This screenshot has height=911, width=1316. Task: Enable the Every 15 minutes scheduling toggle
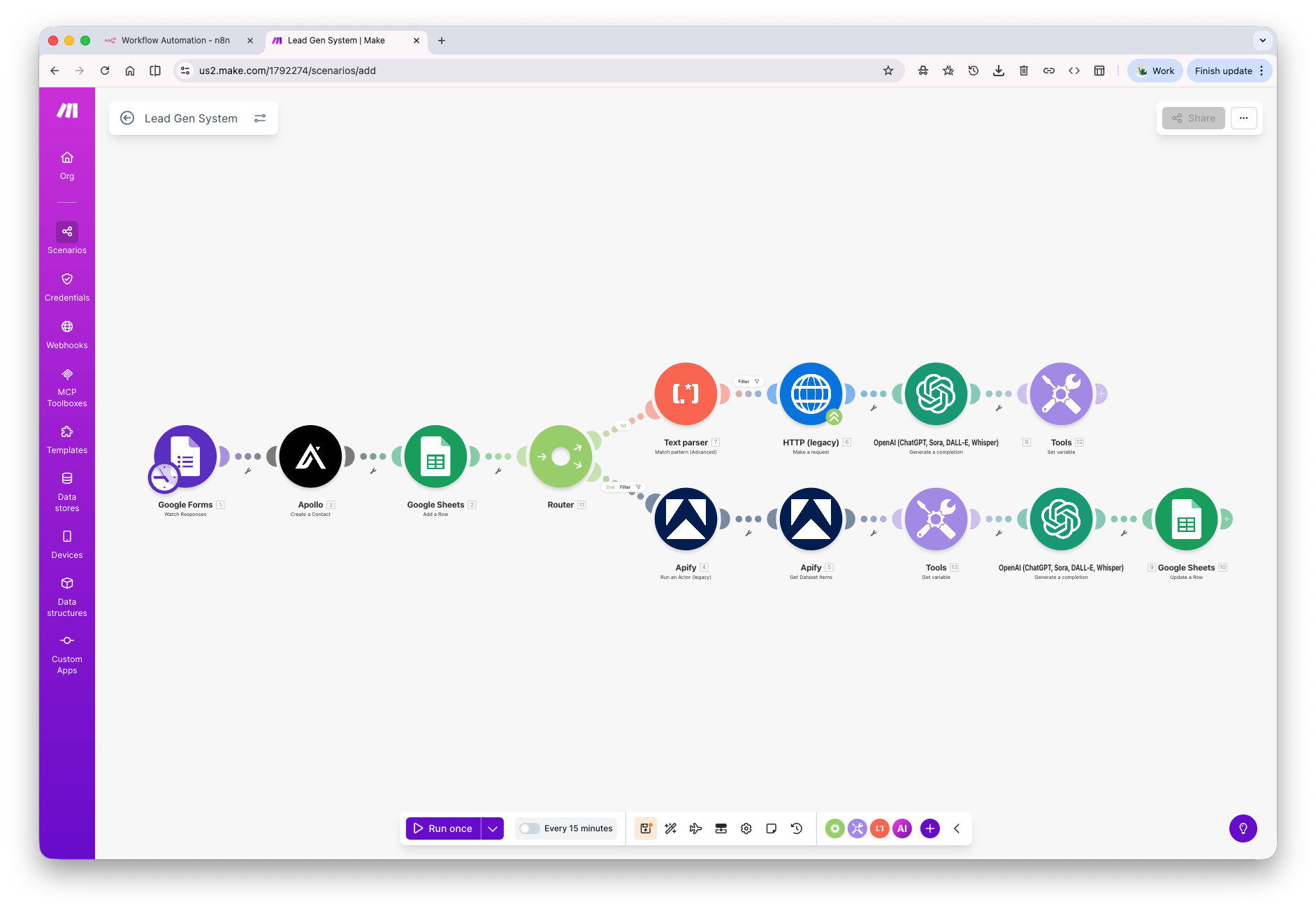pyautogui.click(x=529, y=828)
